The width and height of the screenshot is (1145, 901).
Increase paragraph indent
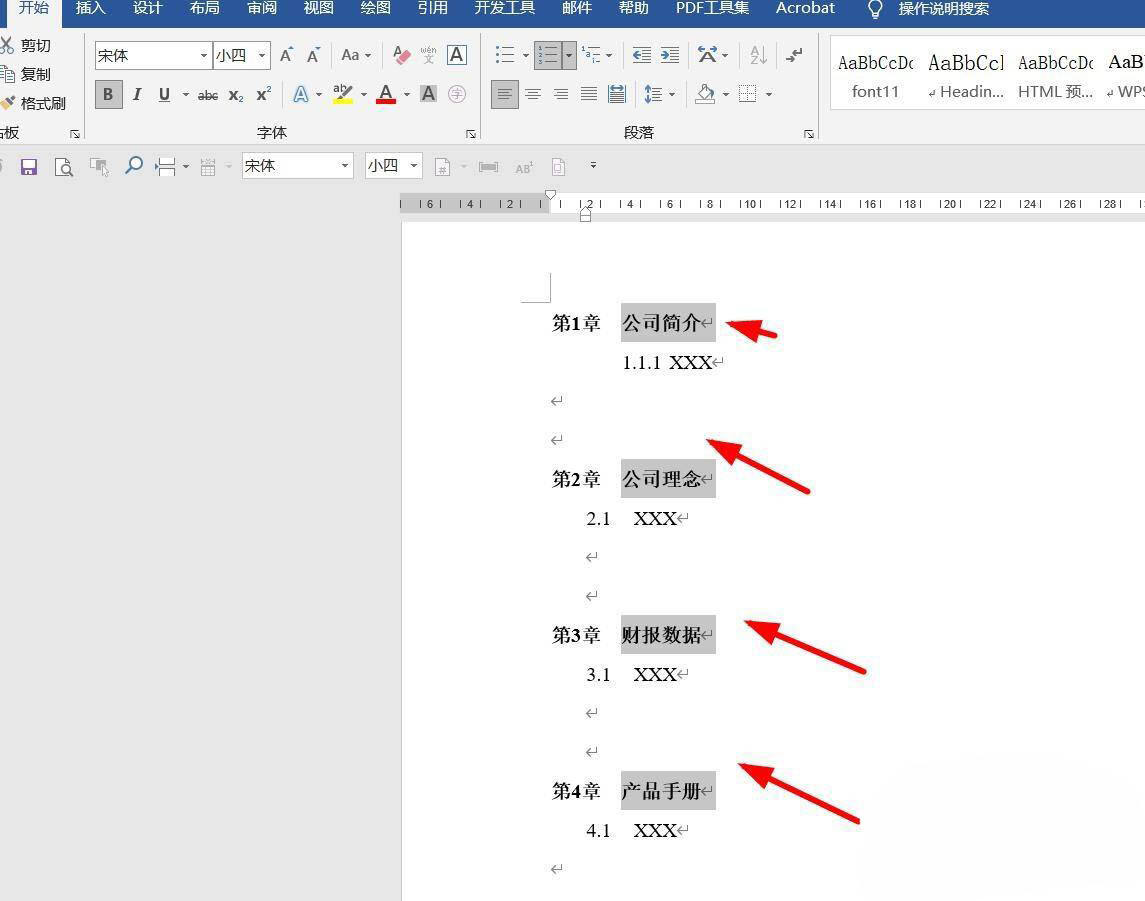click(x=670, y=55)
